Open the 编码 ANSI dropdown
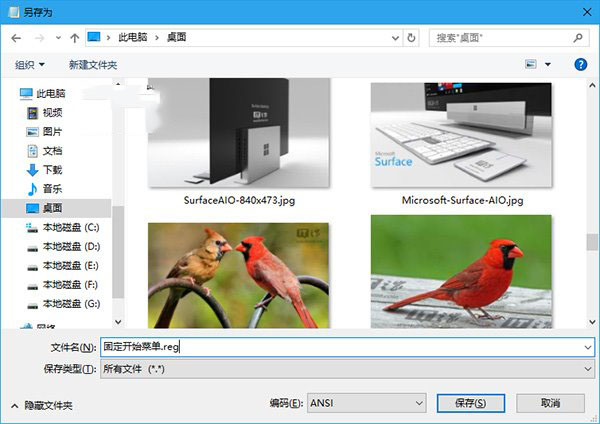The width and height of the screenshot is (600, 424). [367, 403]
